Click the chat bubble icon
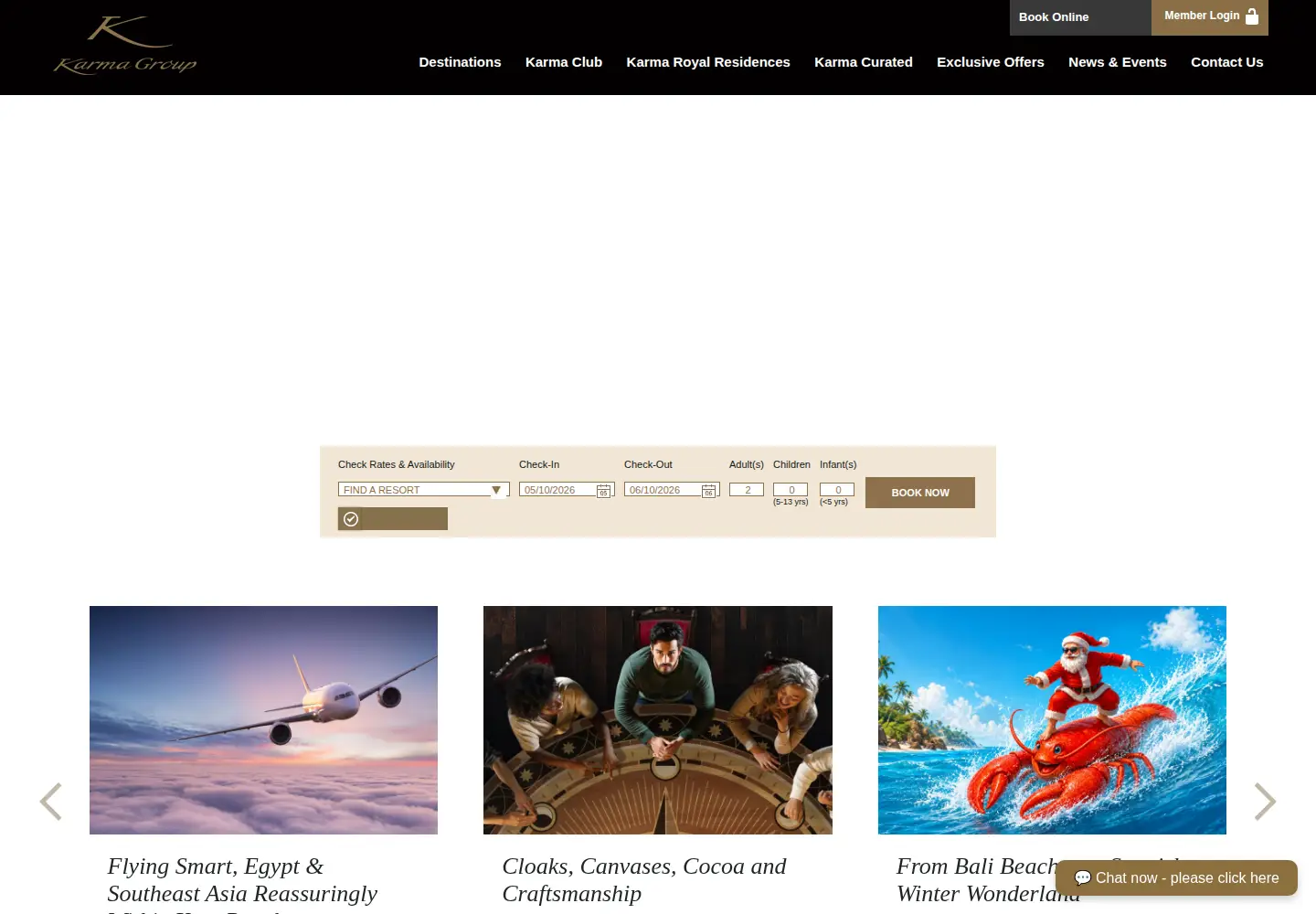 [1083, 877]
